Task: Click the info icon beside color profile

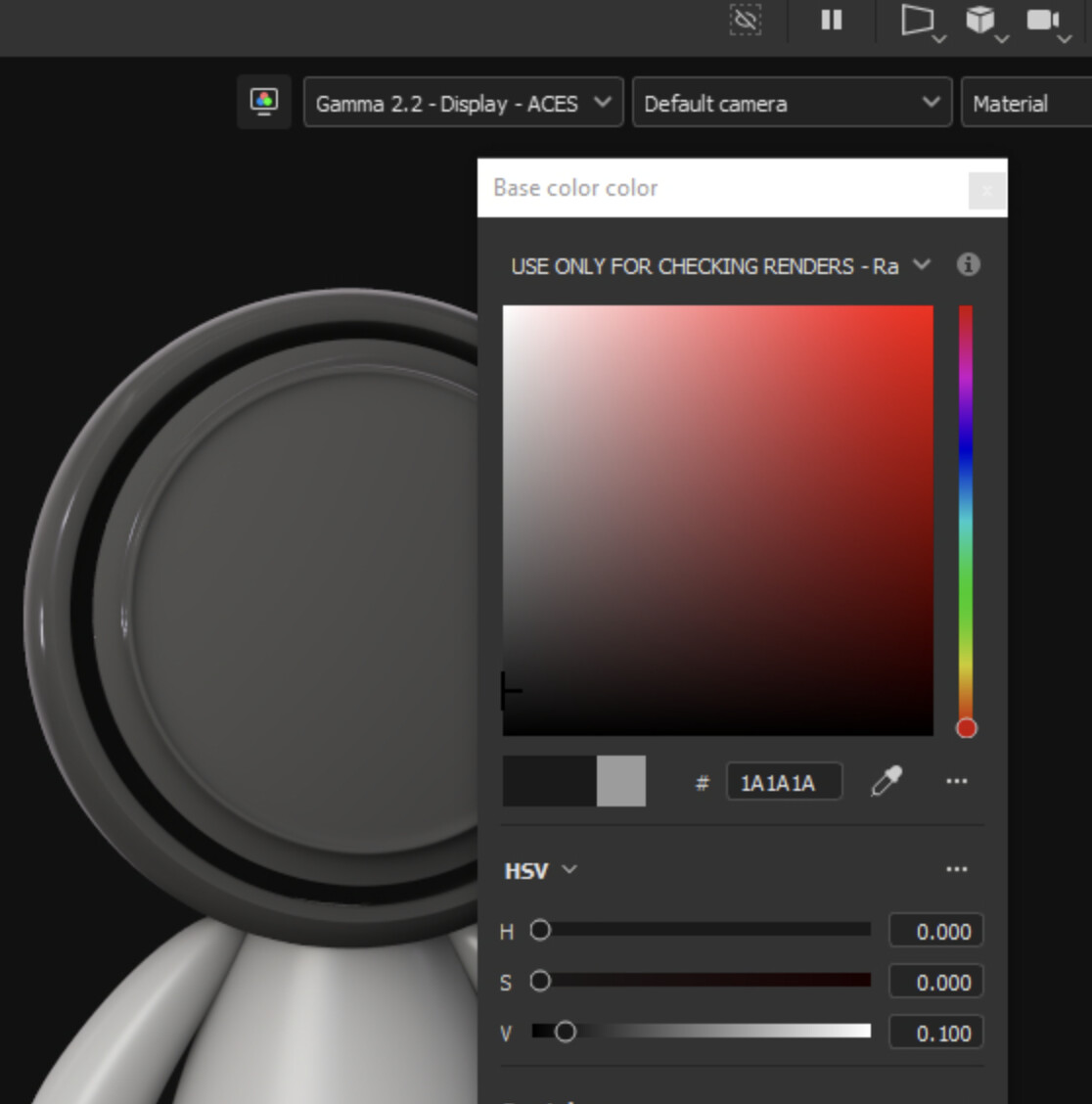Action: coord(968,265)
